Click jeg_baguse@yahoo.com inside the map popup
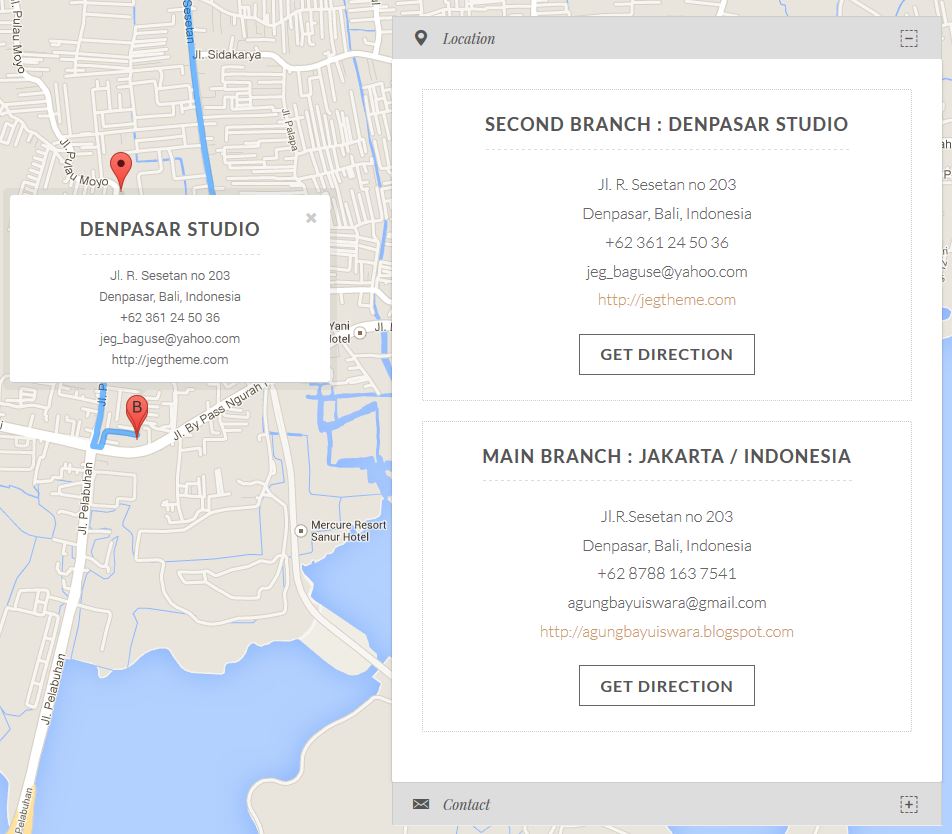This screenshot has height=834, width=952. pos(170,339)
